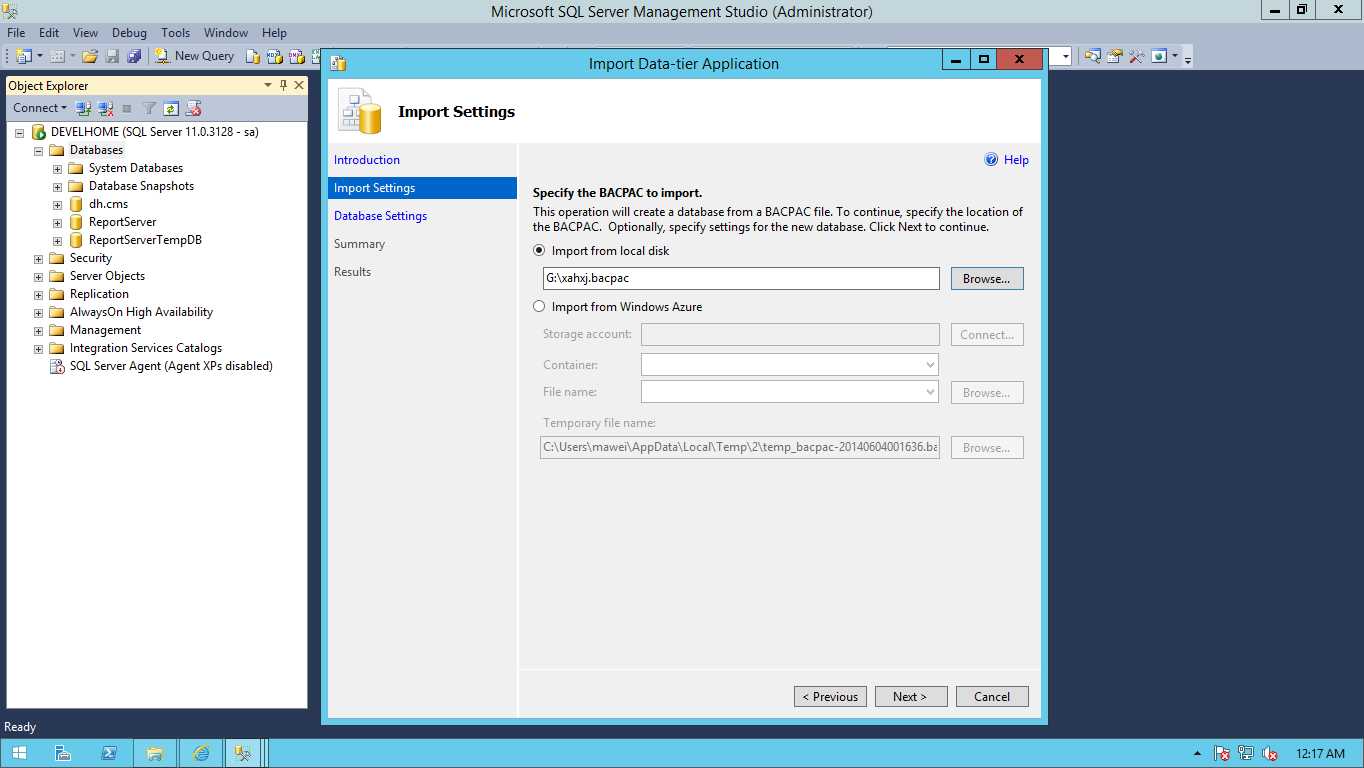
Task: Click the Open File folder icon
Action: (x=90, y=56)
